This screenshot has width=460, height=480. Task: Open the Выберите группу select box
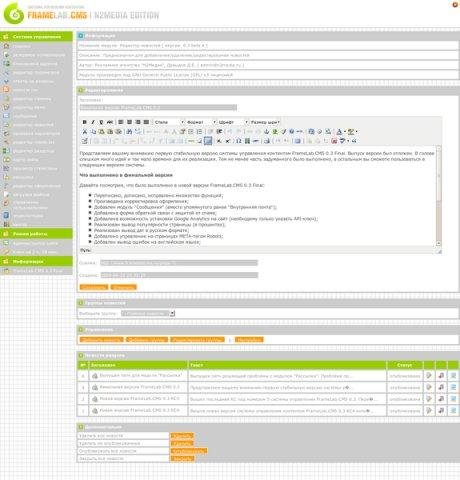pos(148,313)
